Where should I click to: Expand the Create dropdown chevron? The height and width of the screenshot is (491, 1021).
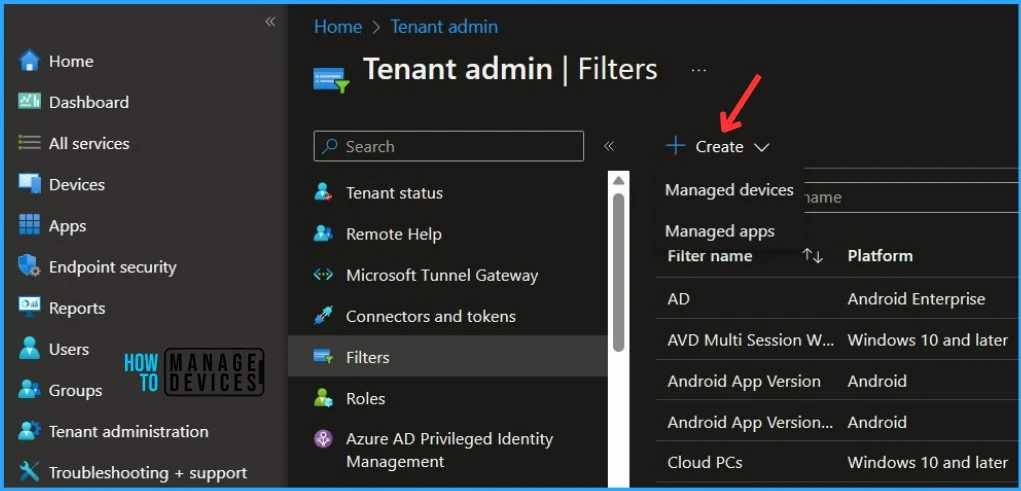click(761, 148)
